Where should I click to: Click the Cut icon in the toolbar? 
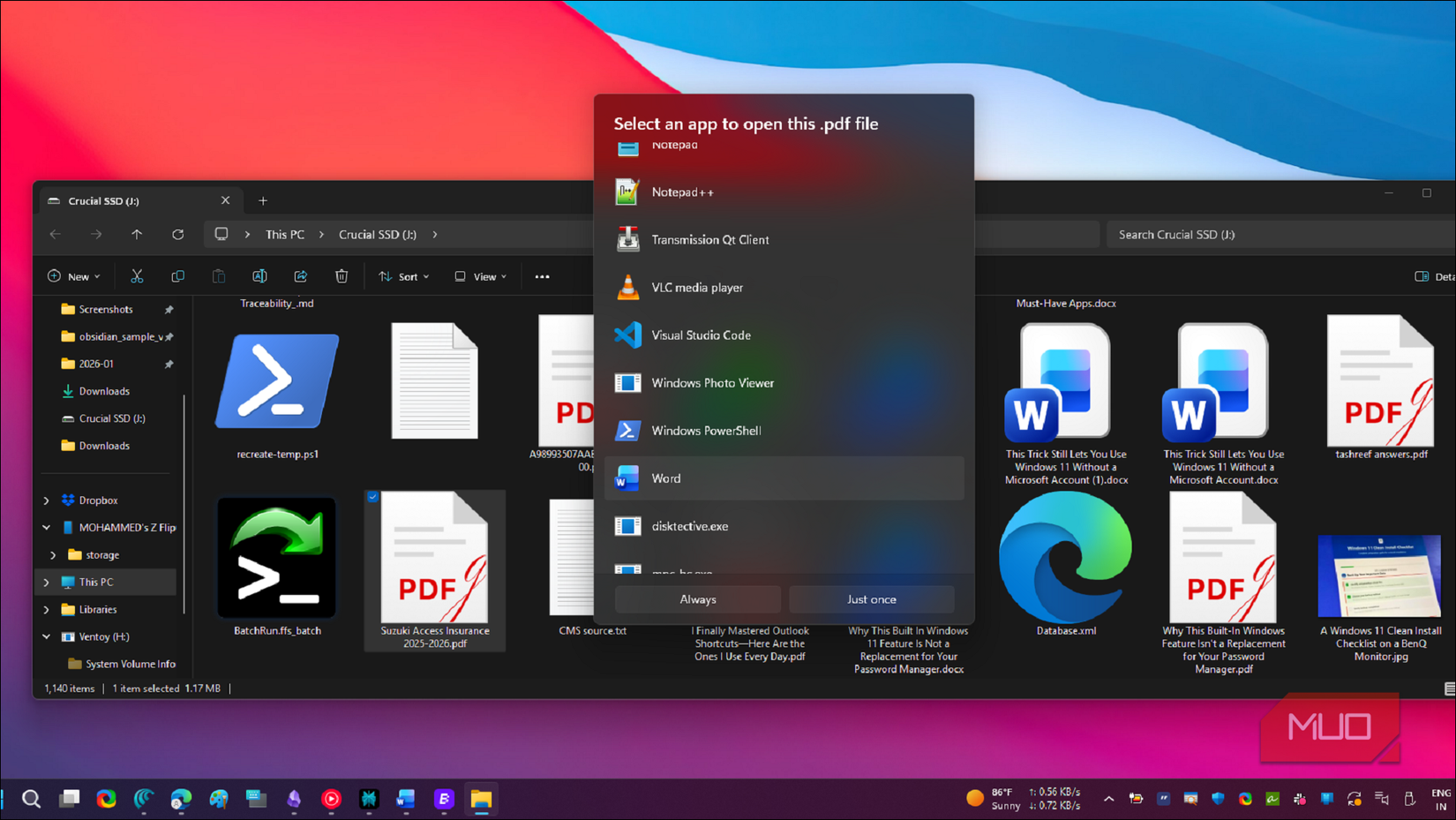click(x=137, y=275)
